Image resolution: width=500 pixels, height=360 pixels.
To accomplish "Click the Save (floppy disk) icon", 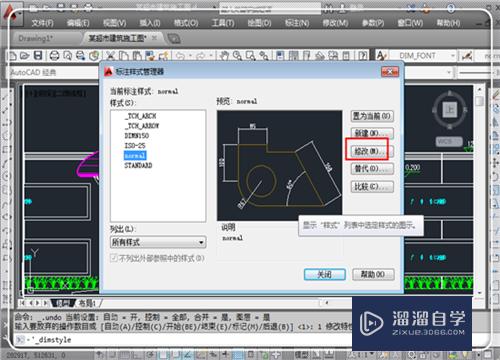I will pos(38,55).
